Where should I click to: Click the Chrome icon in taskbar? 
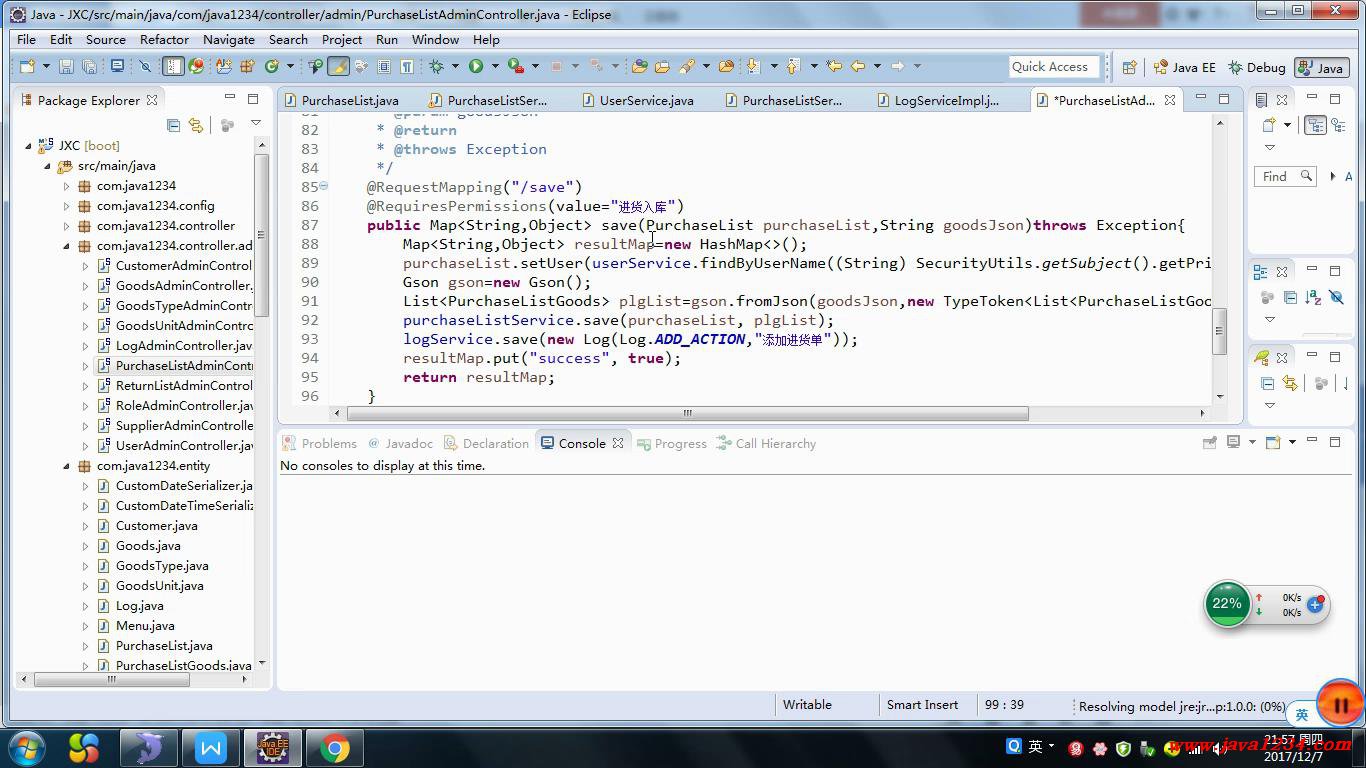[x=334, y=748]
